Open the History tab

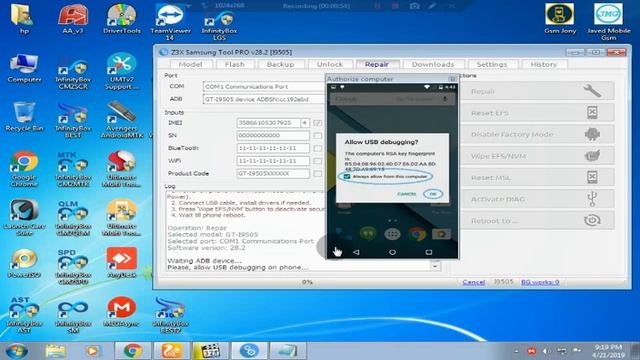point(543,64)
